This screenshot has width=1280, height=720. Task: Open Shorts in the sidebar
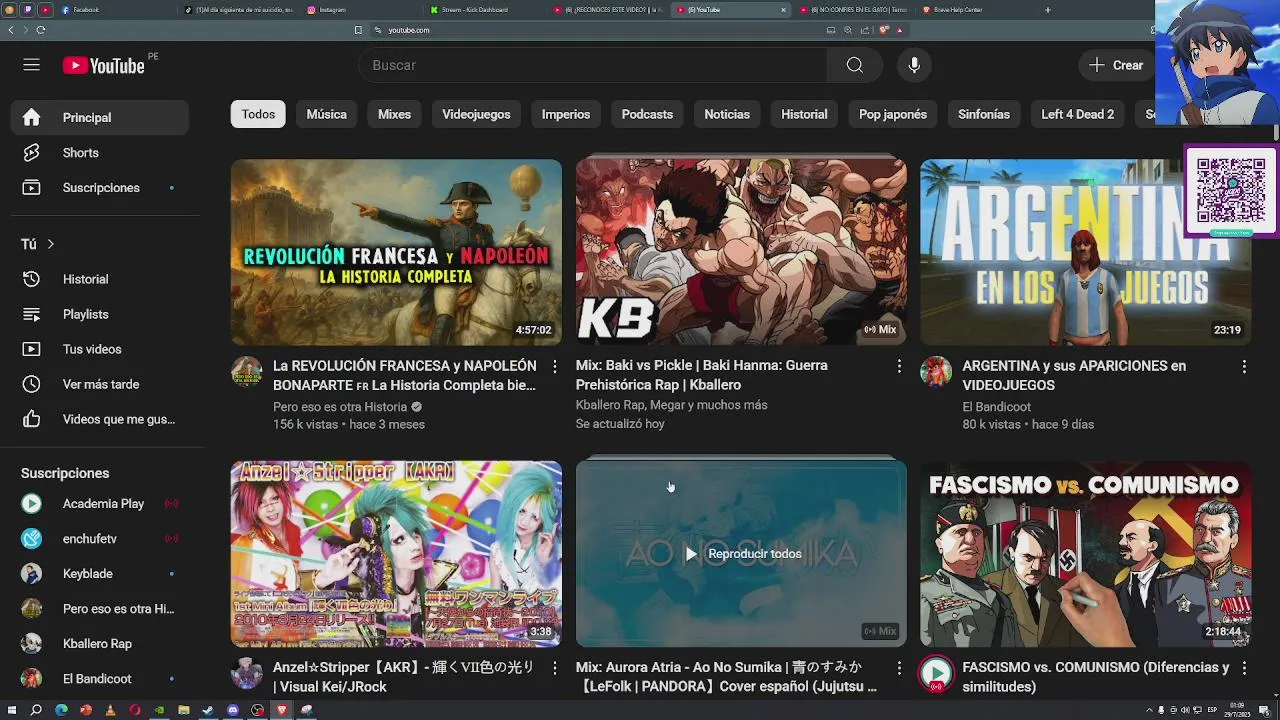pos(99,152)
